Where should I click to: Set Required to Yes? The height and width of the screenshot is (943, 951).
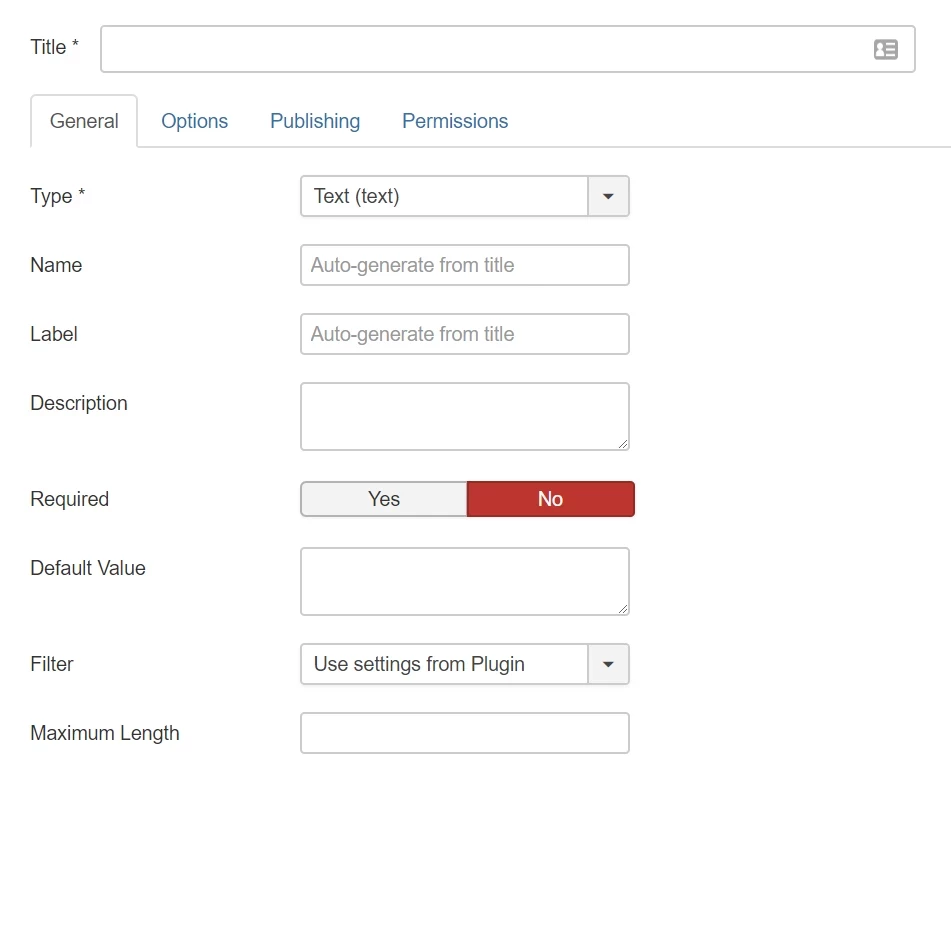(x=384, y=499)
